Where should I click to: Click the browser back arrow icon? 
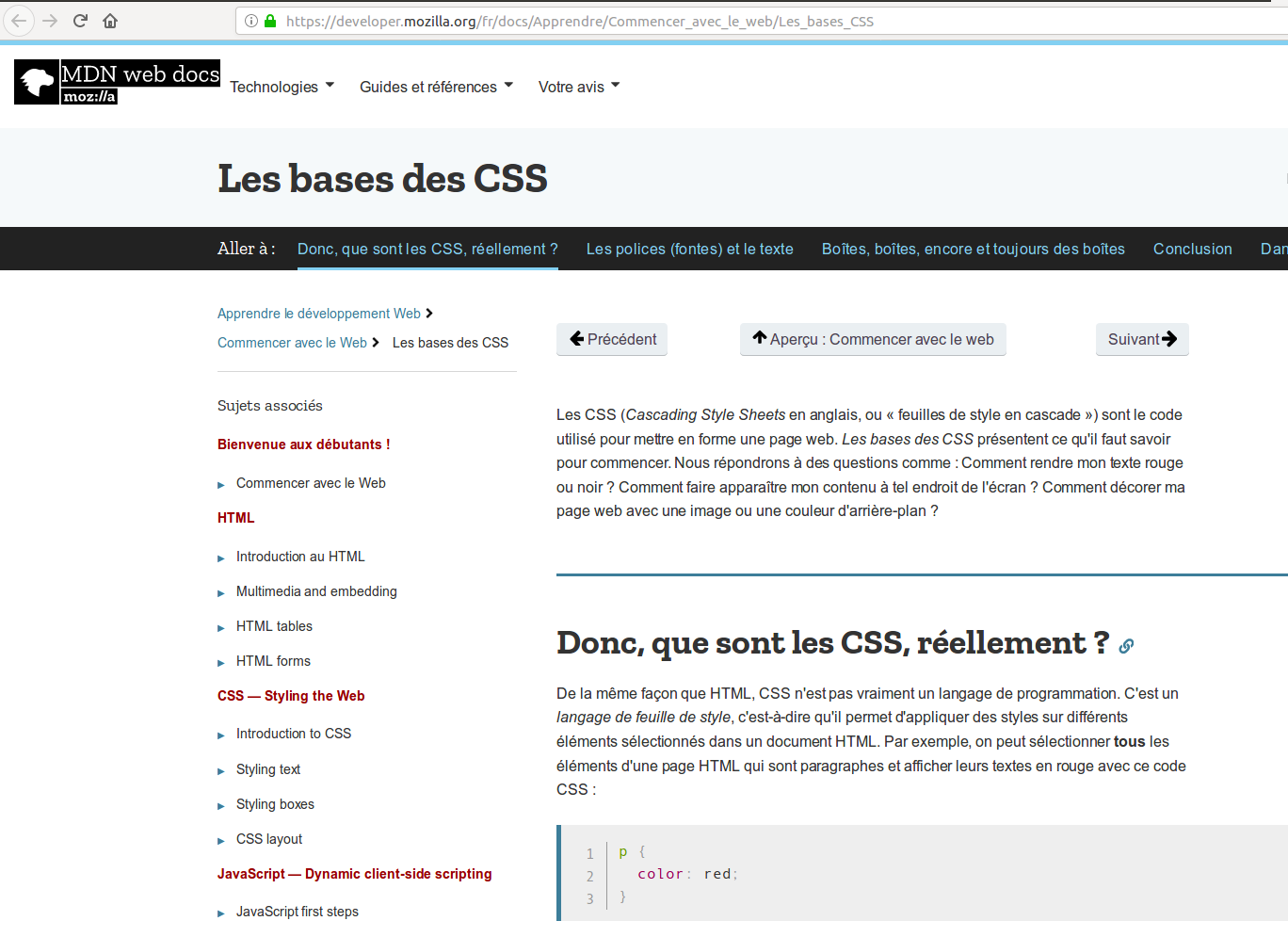pyautogui.click(x=19, y=21)
